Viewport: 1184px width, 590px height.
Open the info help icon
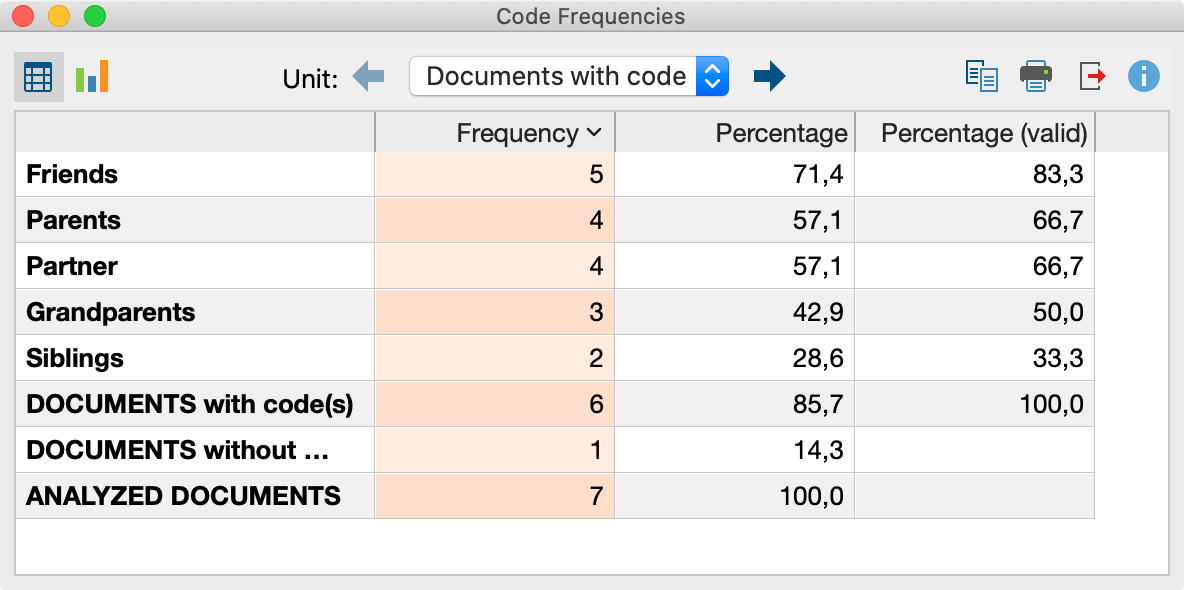(1143, 76)
